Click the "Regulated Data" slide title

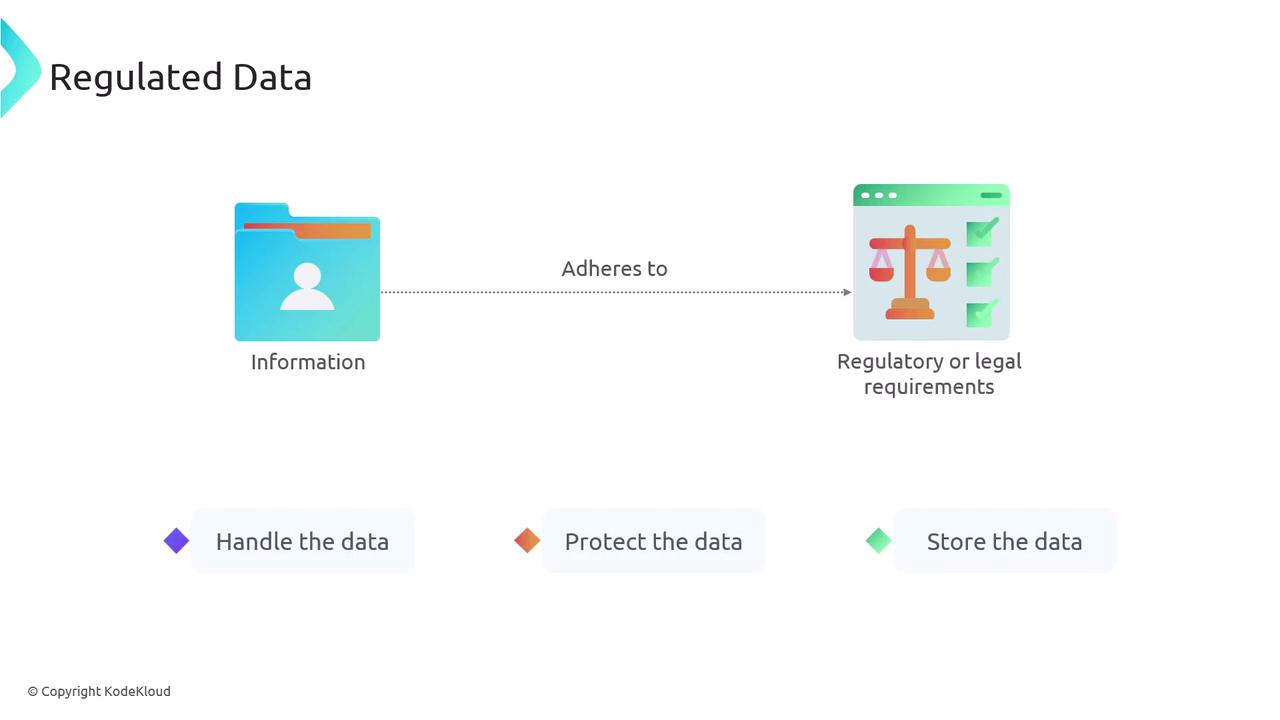pos(180,77)
